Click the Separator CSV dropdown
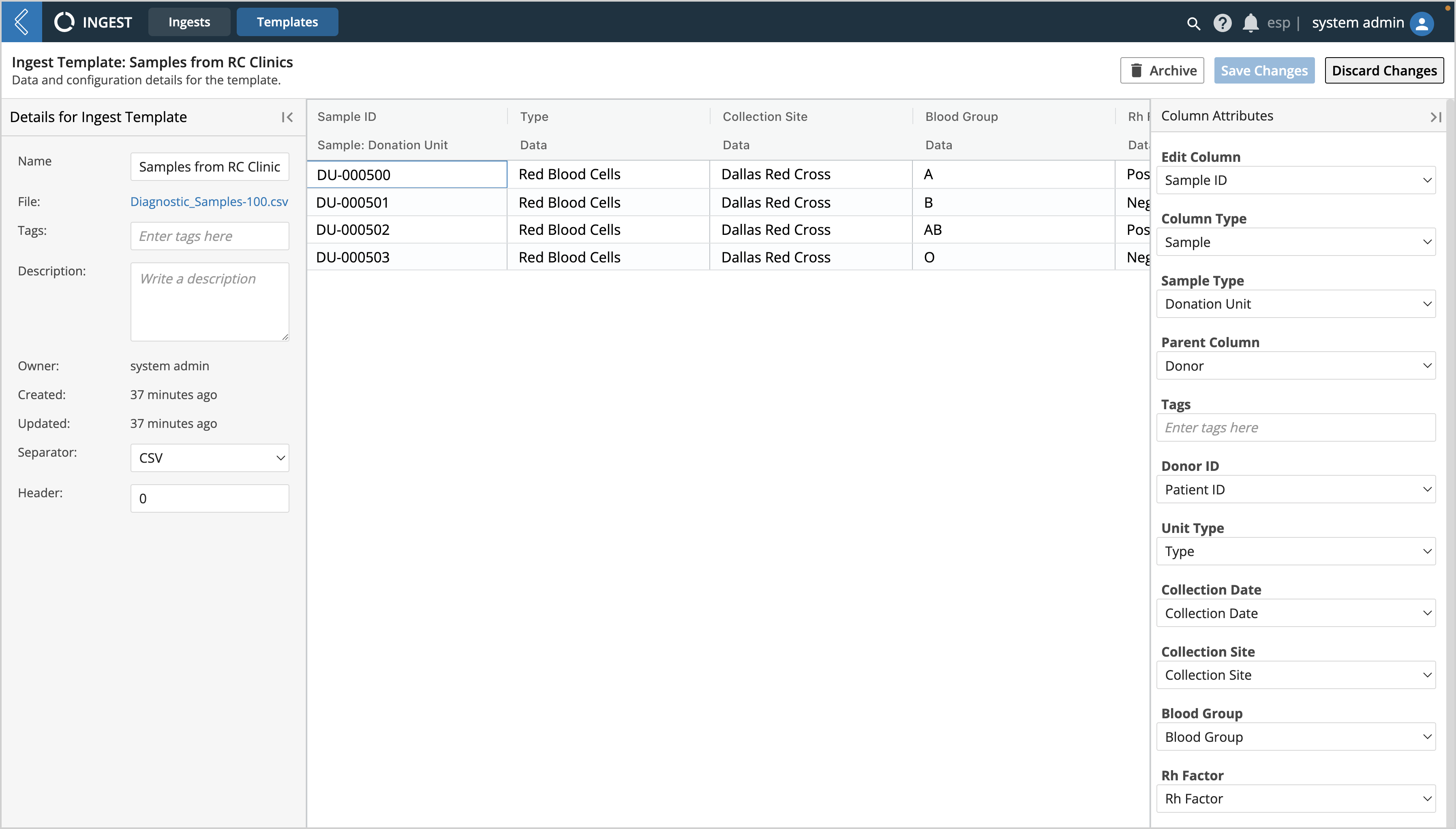Screen dimensions: 1456x829 click(x=209, y=458)
